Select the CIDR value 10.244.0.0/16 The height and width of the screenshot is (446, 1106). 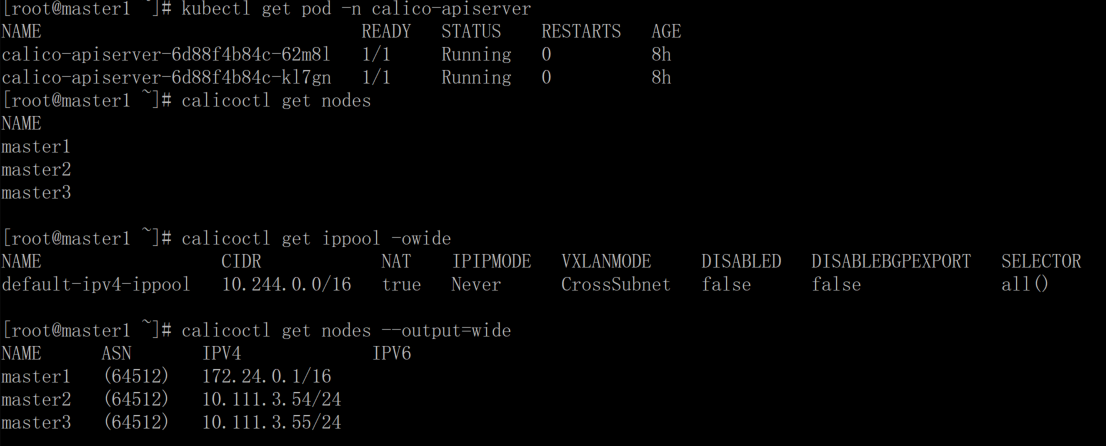point(286,284)
